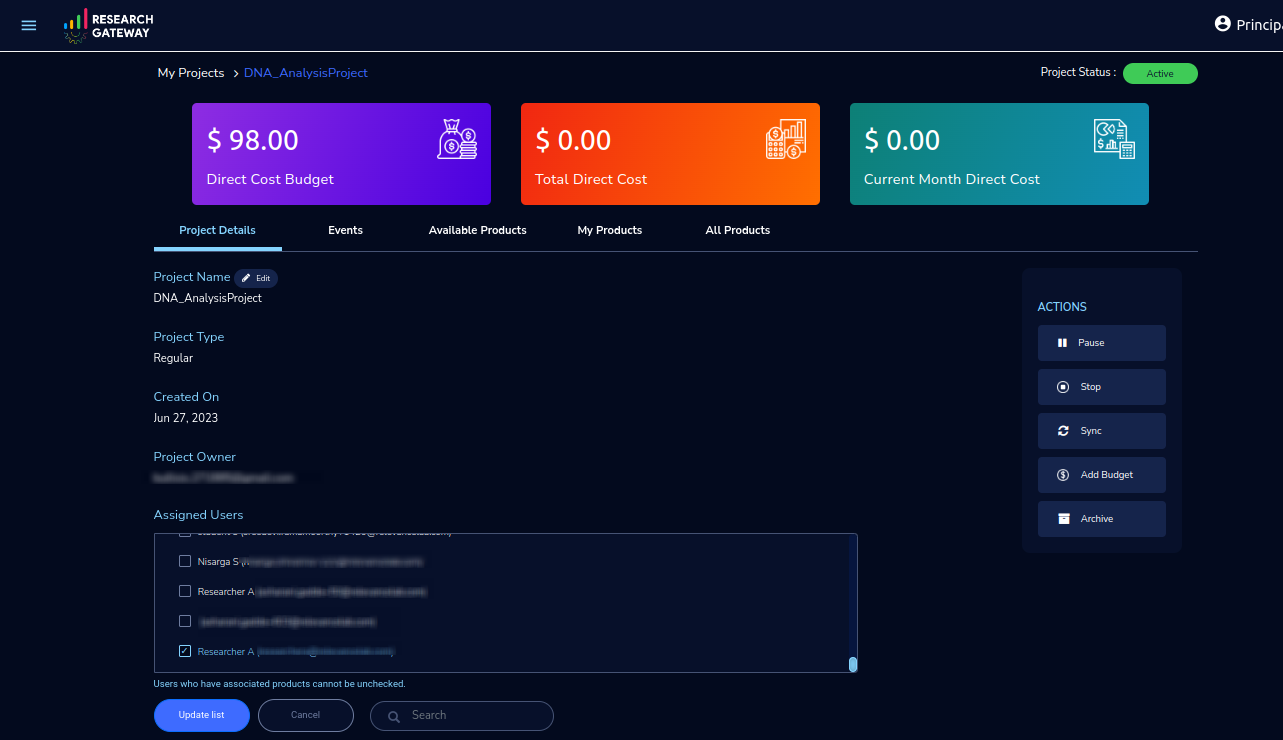
Task: Click the Current Month cost report icon
Action: point(1114,139)
